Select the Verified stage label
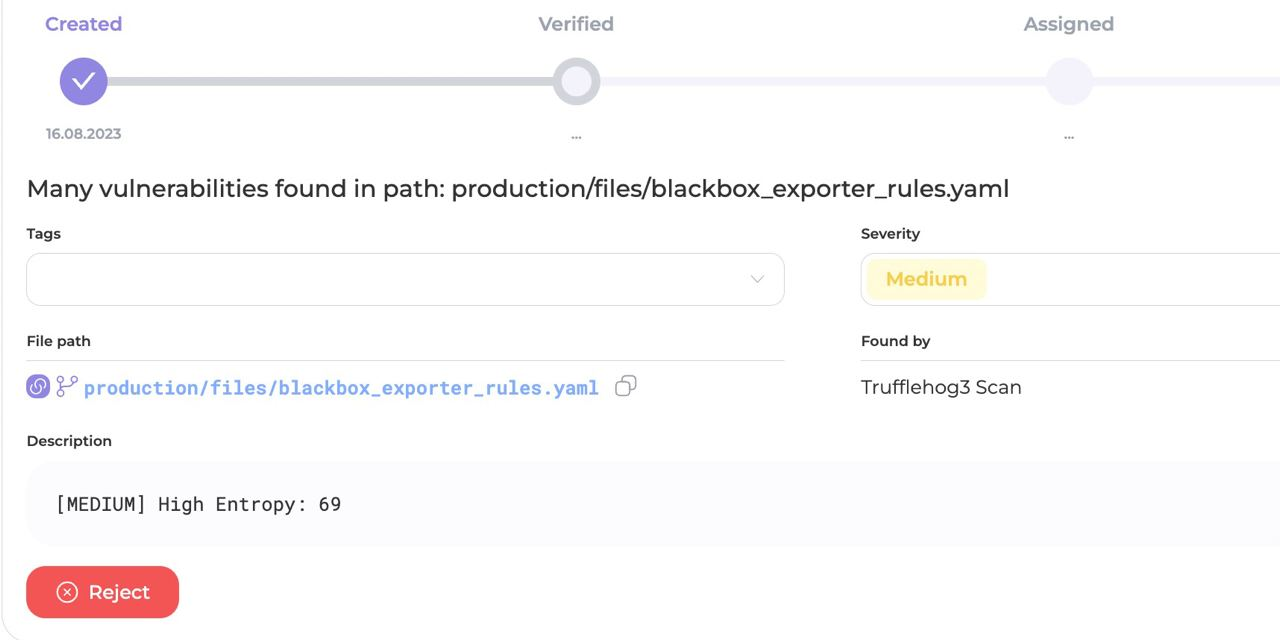 point(576,24)
